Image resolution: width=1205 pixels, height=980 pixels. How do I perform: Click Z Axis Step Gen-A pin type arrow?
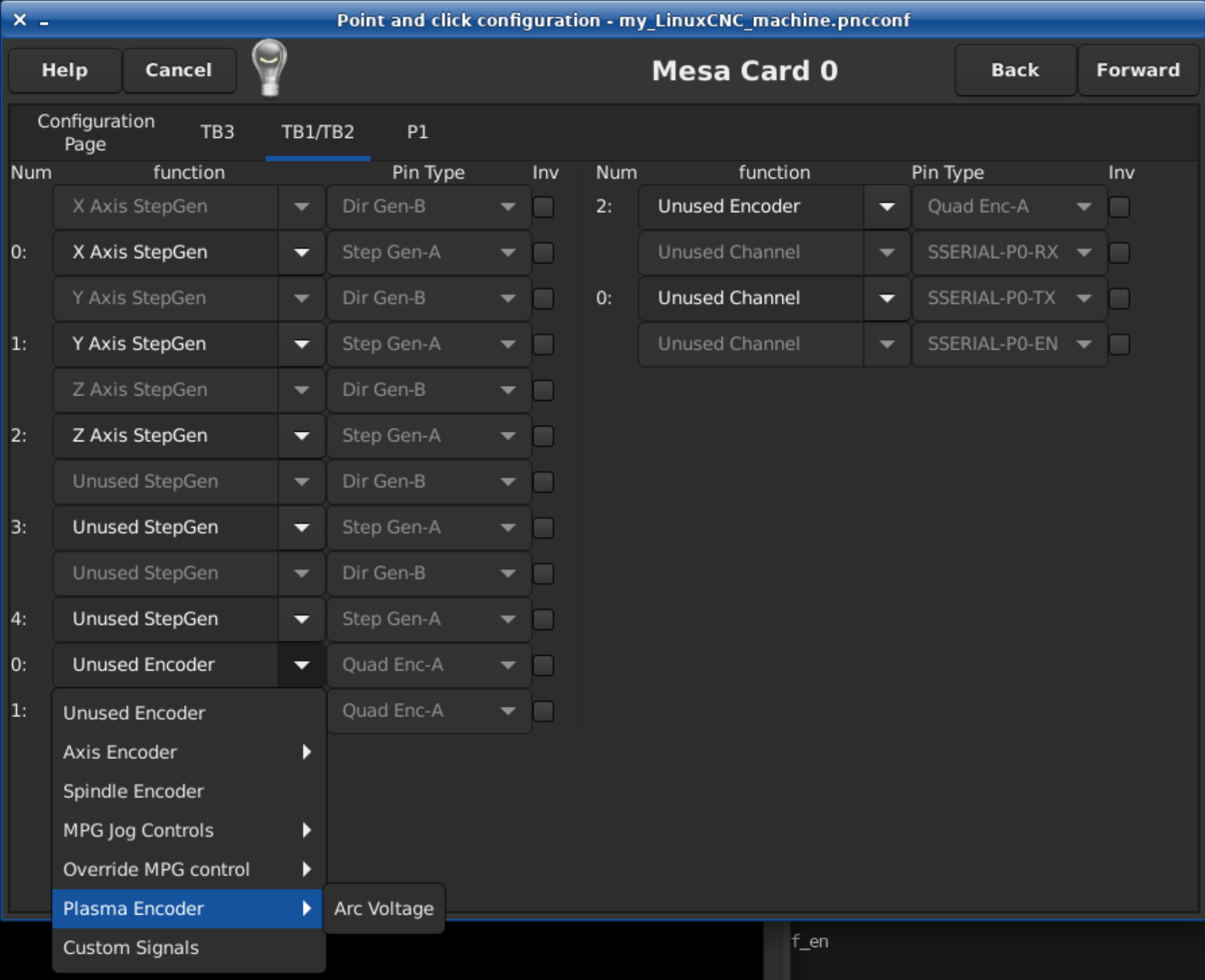click(508, 437)
